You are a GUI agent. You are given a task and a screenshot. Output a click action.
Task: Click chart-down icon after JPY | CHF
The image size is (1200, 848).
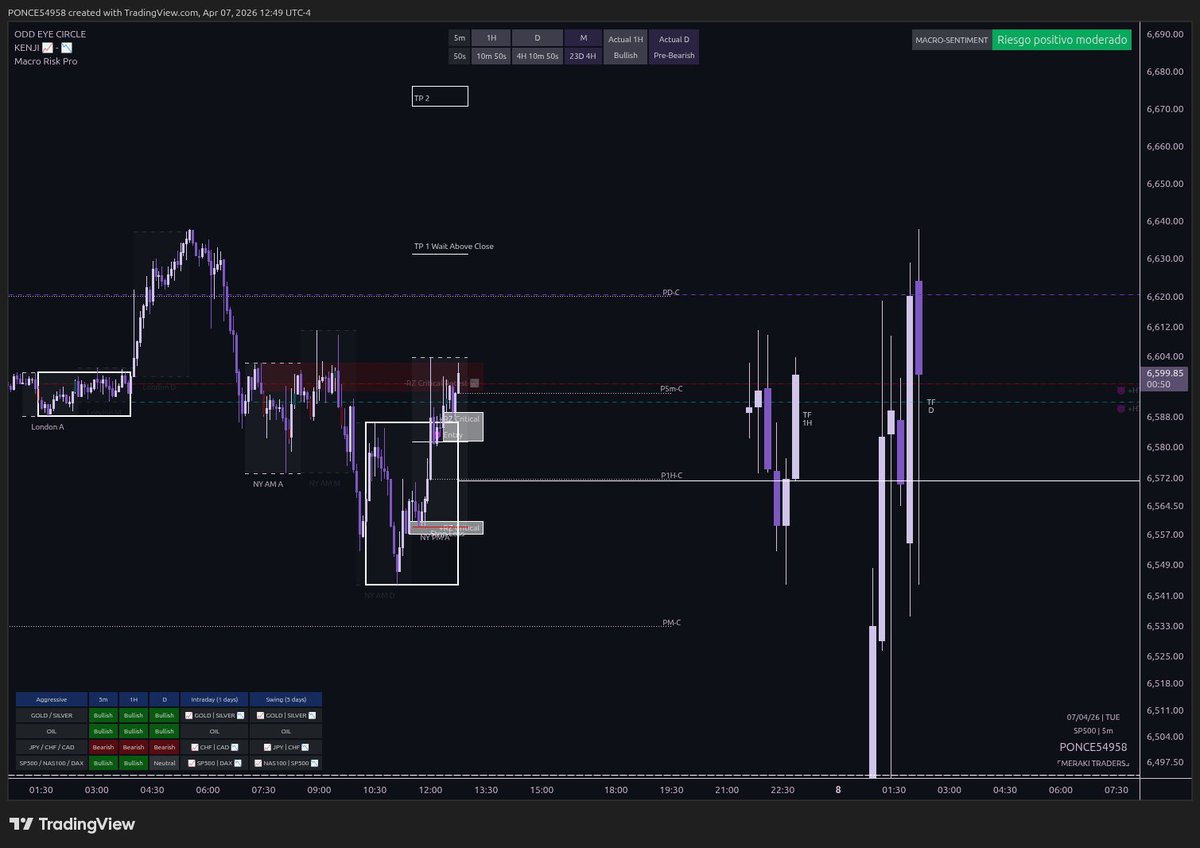[305, 747]
